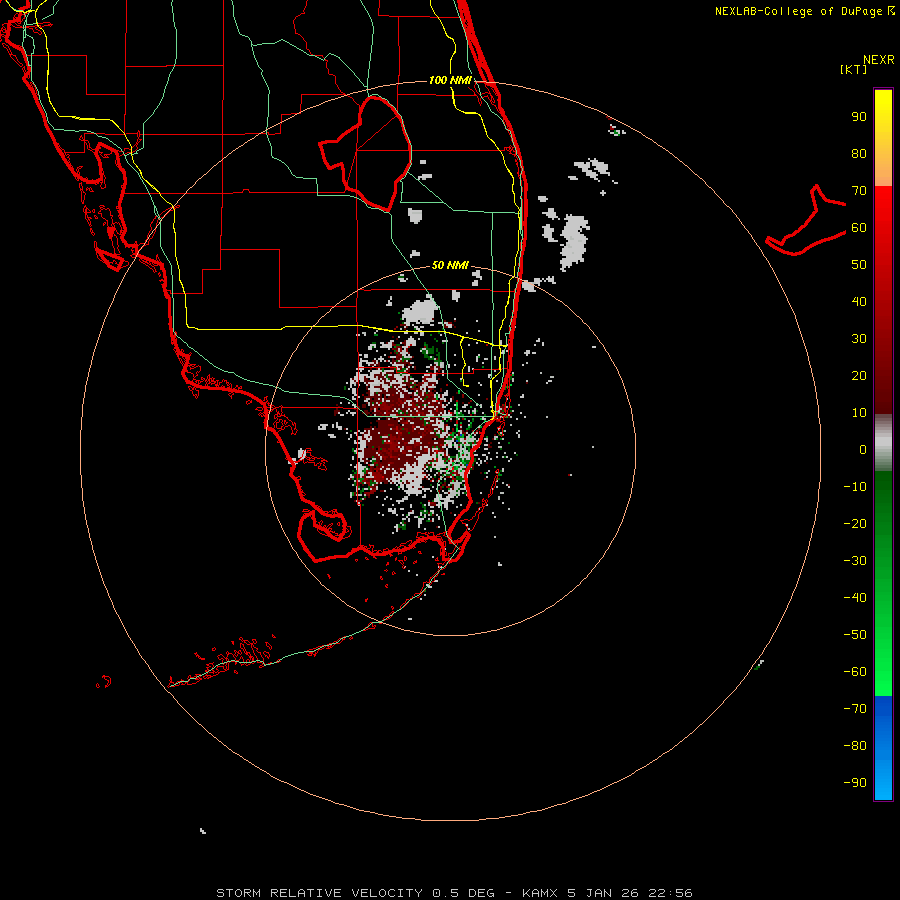Click the 80 value on the velocity scale
The height and width of the screenshot is (900, 900).
coord(859,154)
